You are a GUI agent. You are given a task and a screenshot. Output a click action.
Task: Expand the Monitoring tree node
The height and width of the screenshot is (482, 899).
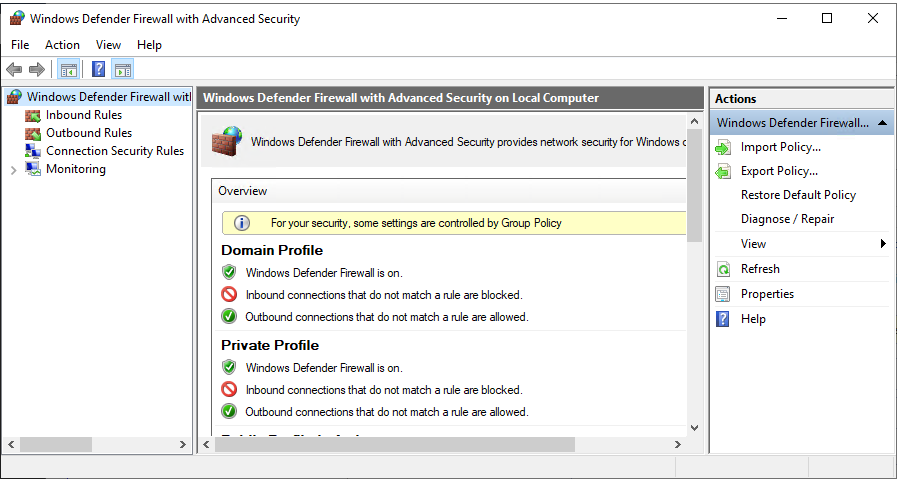click(13, 170)
